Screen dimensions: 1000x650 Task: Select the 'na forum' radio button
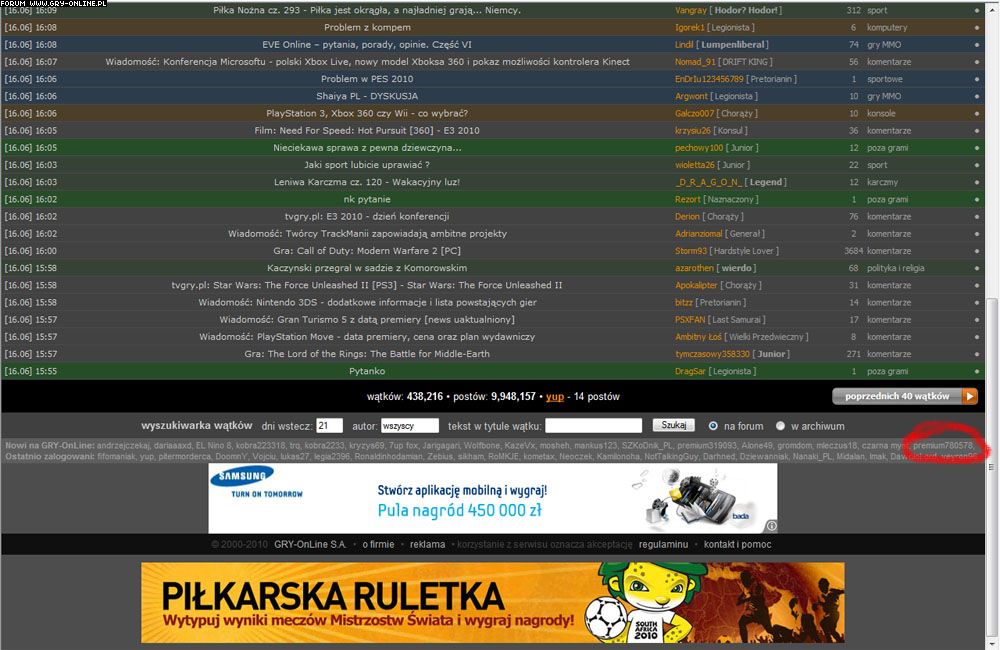tap(713, 425)
